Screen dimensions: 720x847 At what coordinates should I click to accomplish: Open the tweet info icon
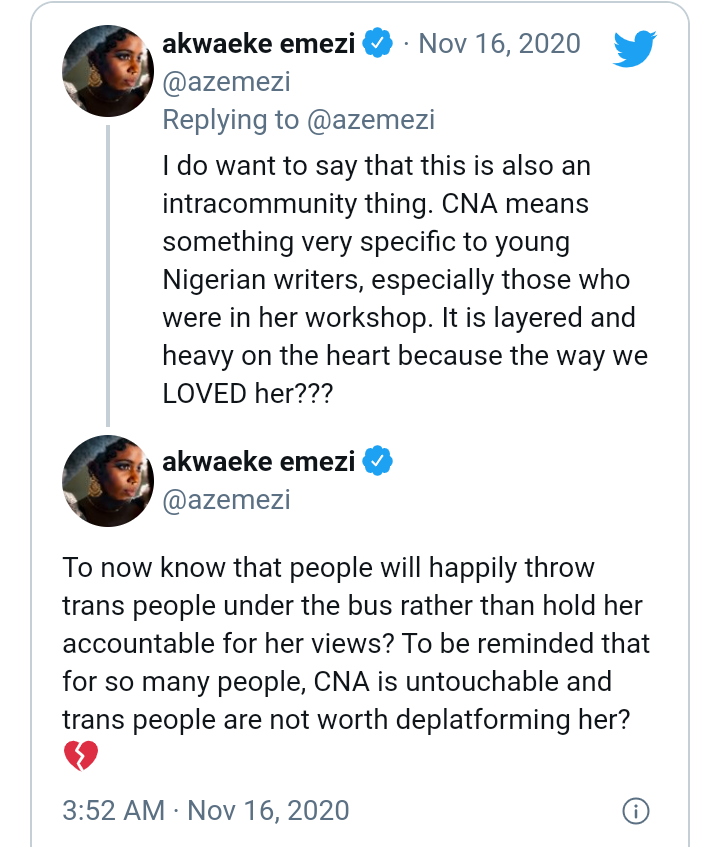tap(636, 811)
